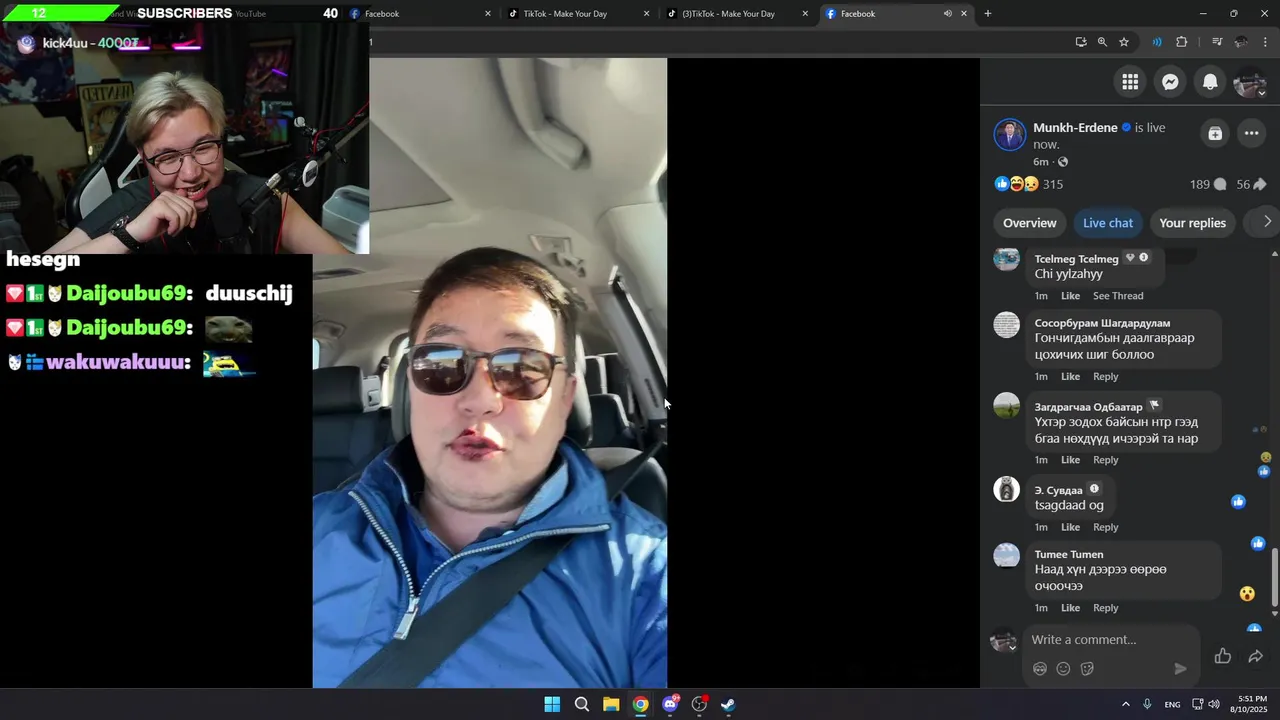1280x720 pixels.
Task: Switch to TikTok - Make Your Day tab
Action: click(580, 14)
